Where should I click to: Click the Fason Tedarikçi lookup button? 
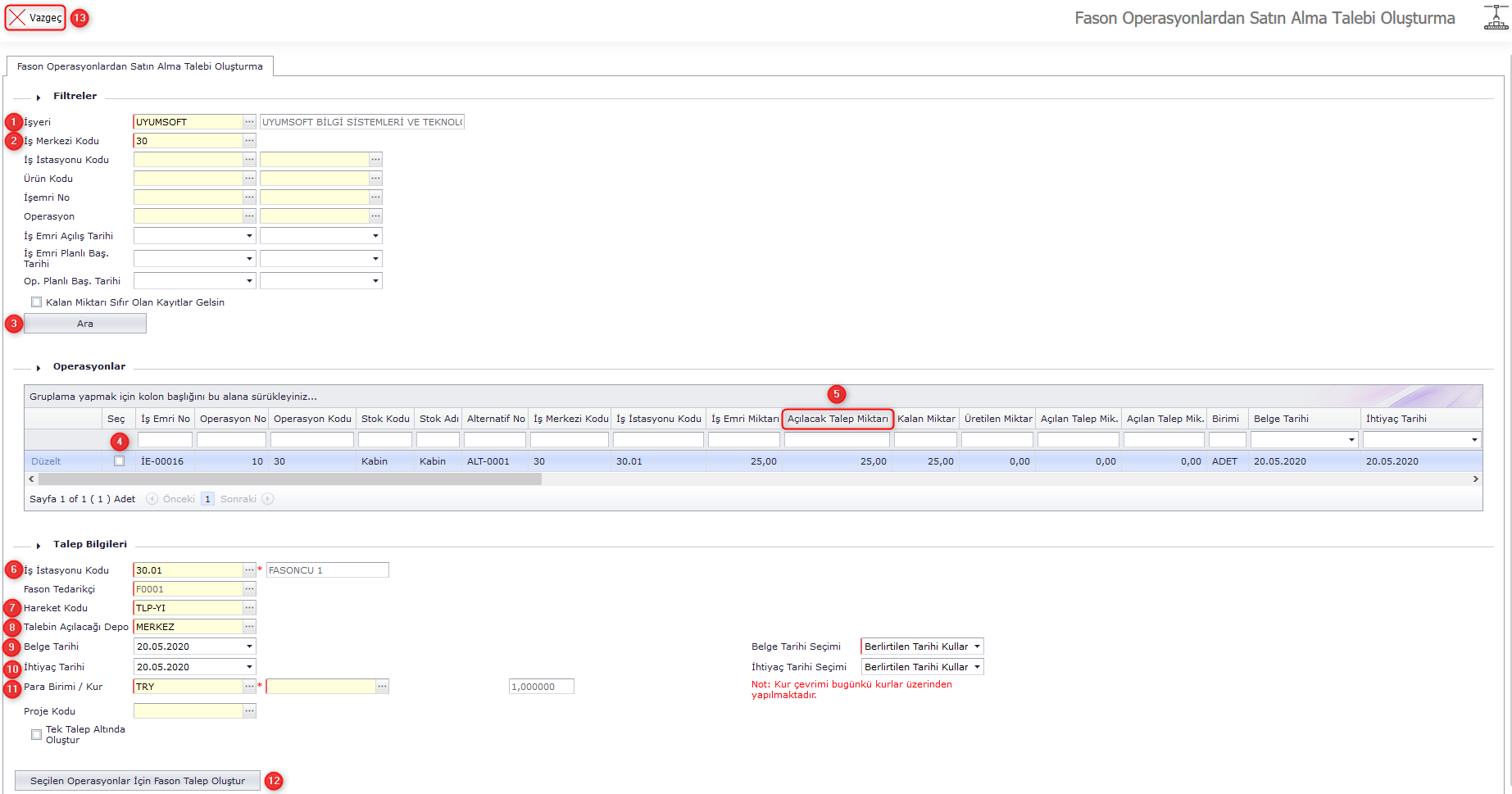coord(249,589)
